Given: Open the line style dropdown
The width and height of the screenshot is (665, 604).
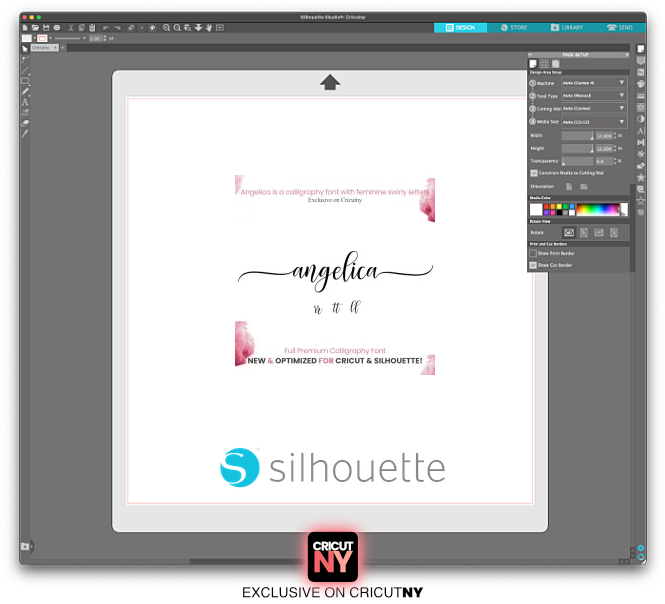Looking at the screenshot, I should pyautogui.click(x=84, y=38).
